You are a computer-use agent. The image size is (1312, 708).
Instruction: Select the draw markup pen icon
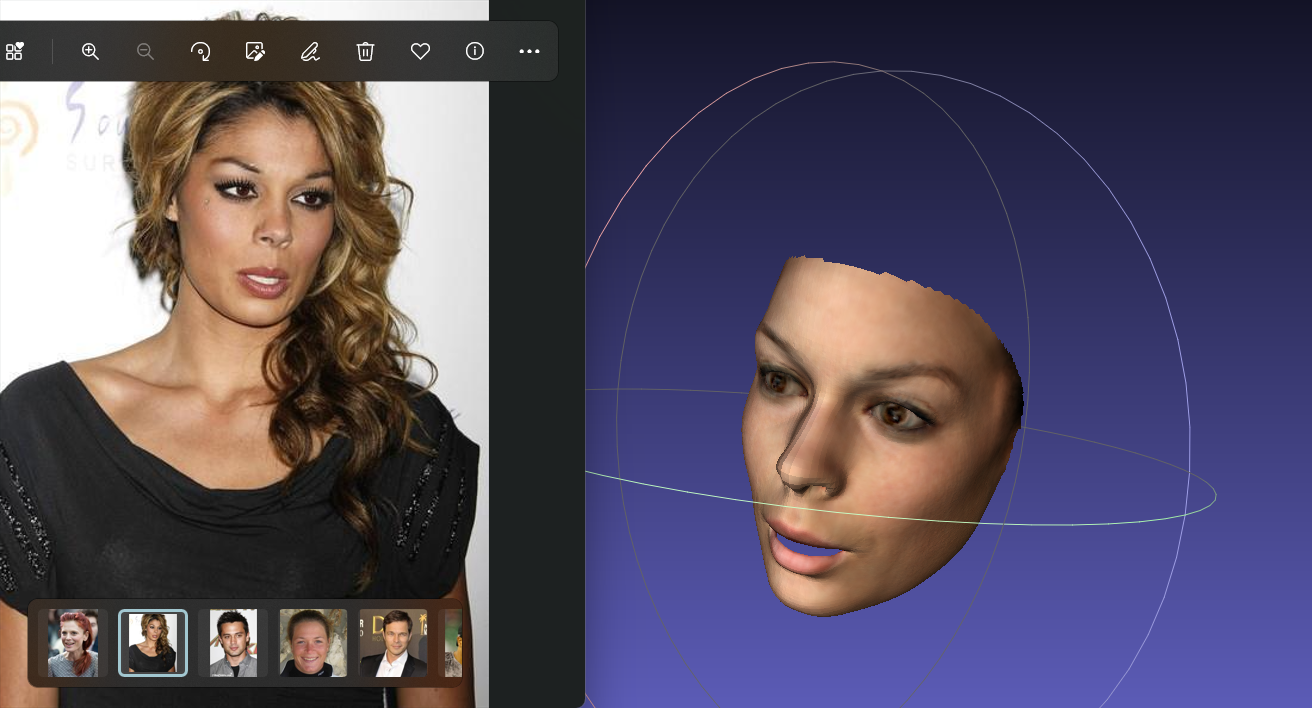310,51
